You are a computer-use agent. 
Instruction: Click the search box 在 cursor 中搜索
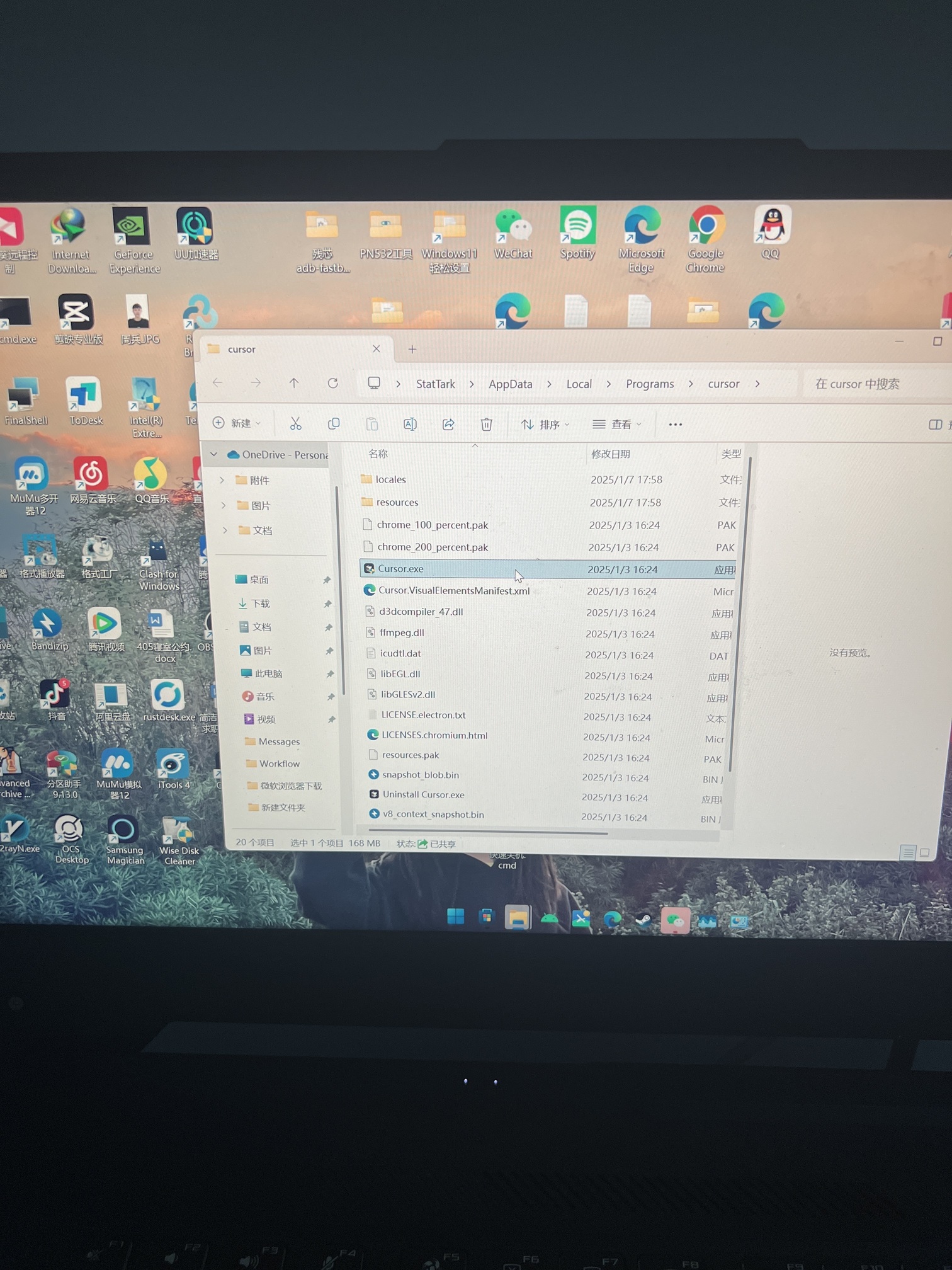pos(878,384)
